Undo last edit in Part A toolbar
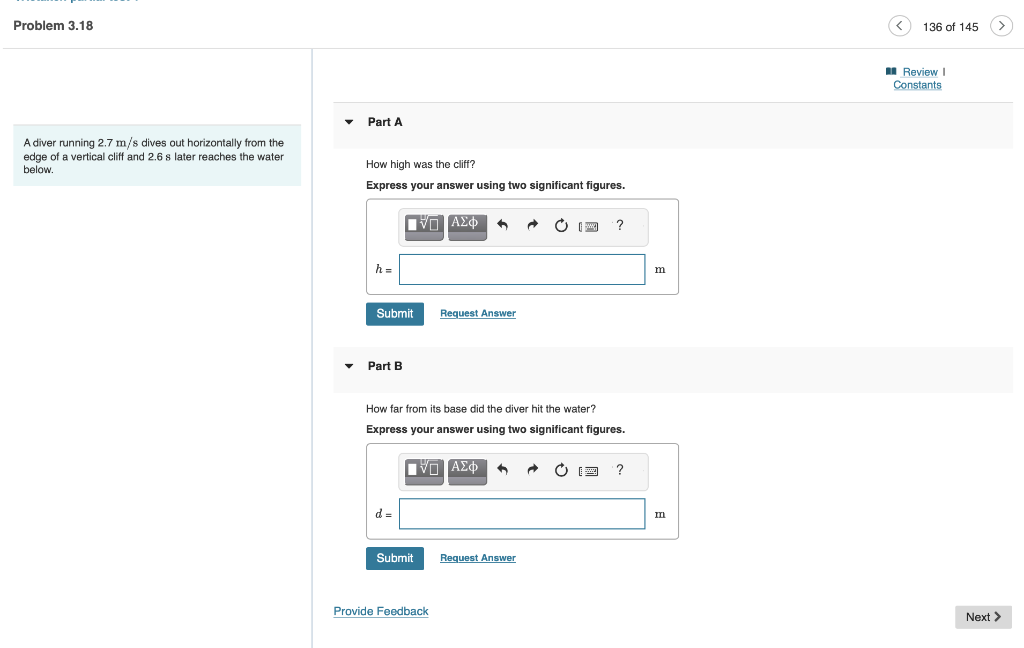The width and height of the screenshot is (1024, 648). coord(502,225)
